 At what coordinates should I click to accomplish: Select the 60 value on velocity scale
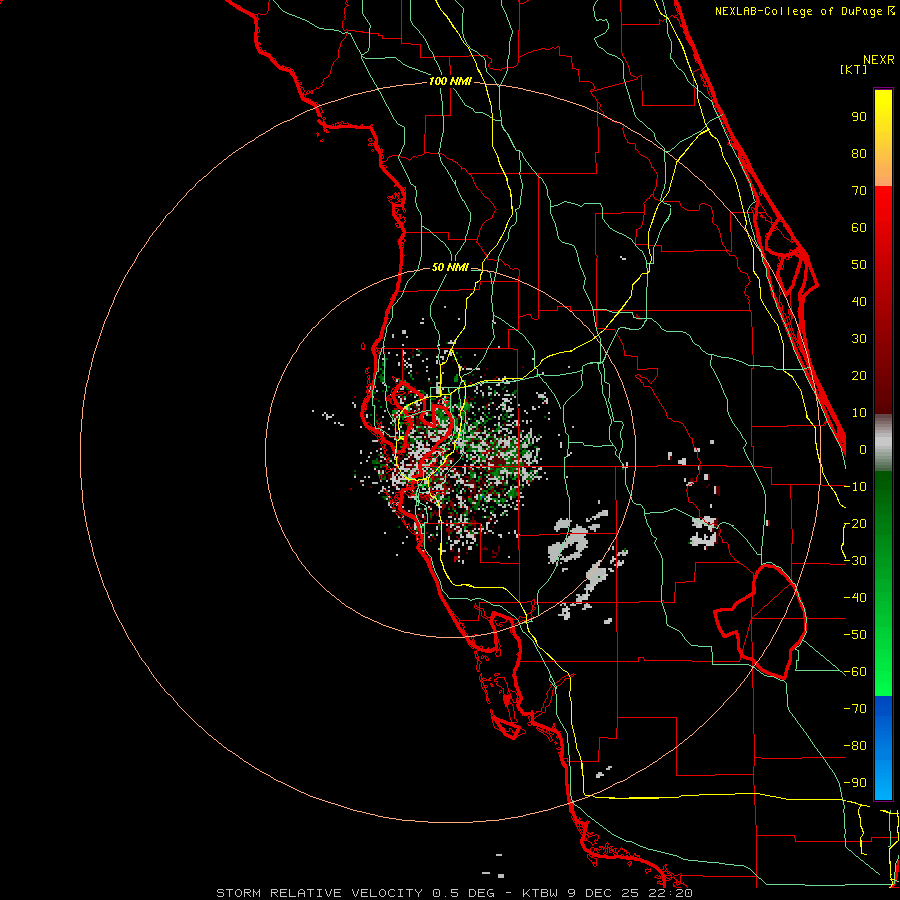click(x=859, y=227)
